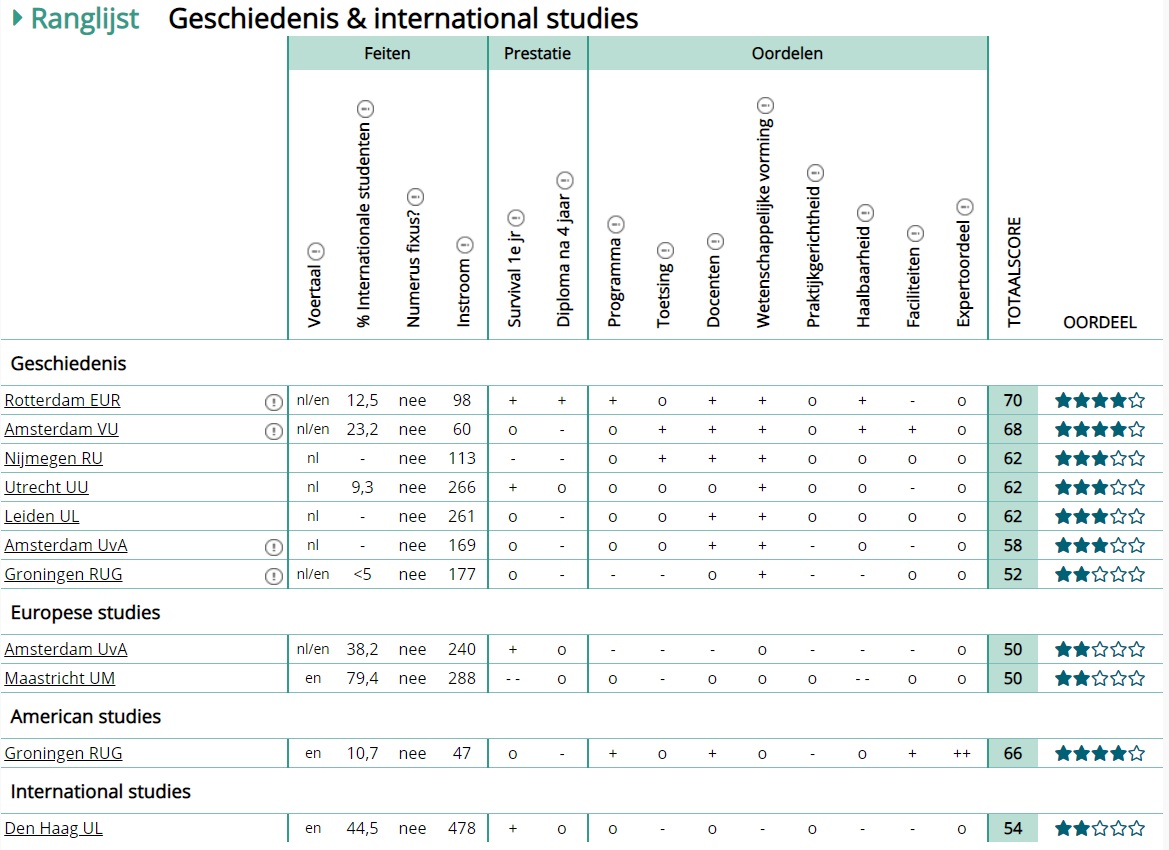Screen dimensions: 1169x850
Task: Open the Rotterdam EUR link
Action: pyautogui.click(x=63, y=400)
